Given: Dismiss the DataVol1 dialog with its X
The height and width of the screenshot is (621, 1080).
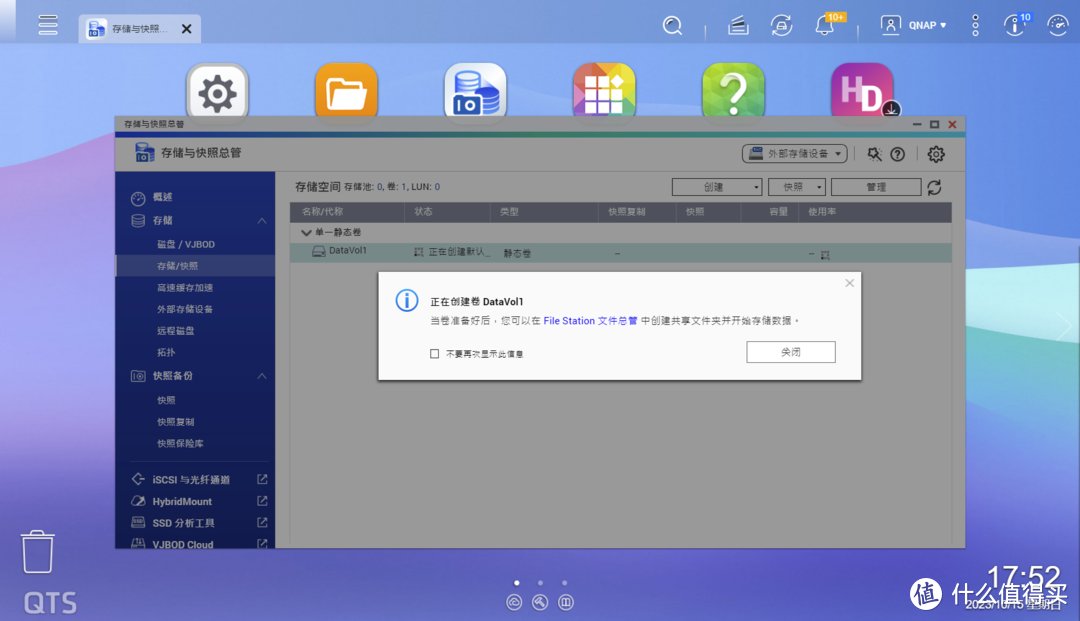Looking at the screenshot, I should pos(849,283).
